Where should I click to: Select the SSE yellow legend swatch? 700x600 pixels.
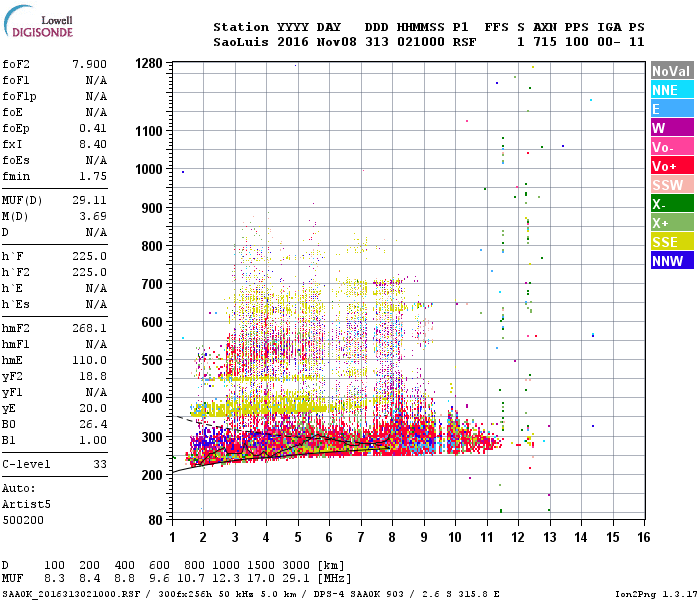pyautogui.click(x=672, y=242)
